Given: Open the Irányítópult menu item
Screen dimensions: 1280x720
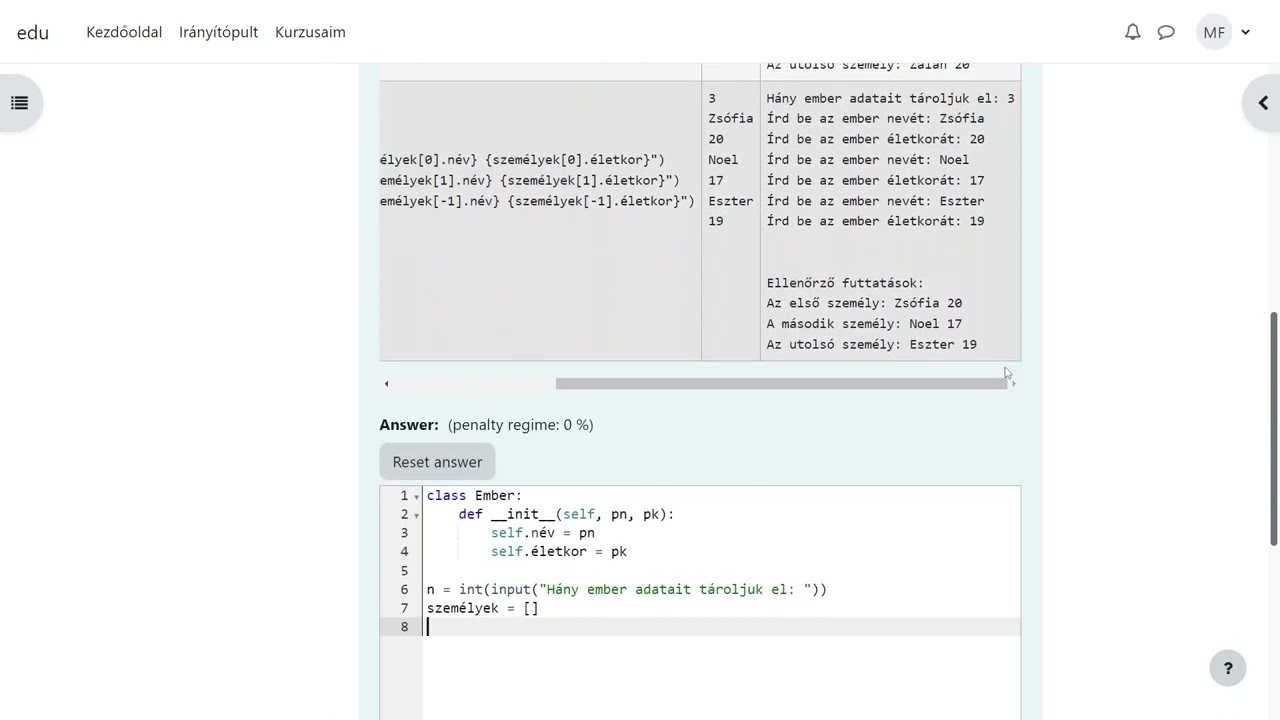Looking at the screenshot, I should coord(218,32).
